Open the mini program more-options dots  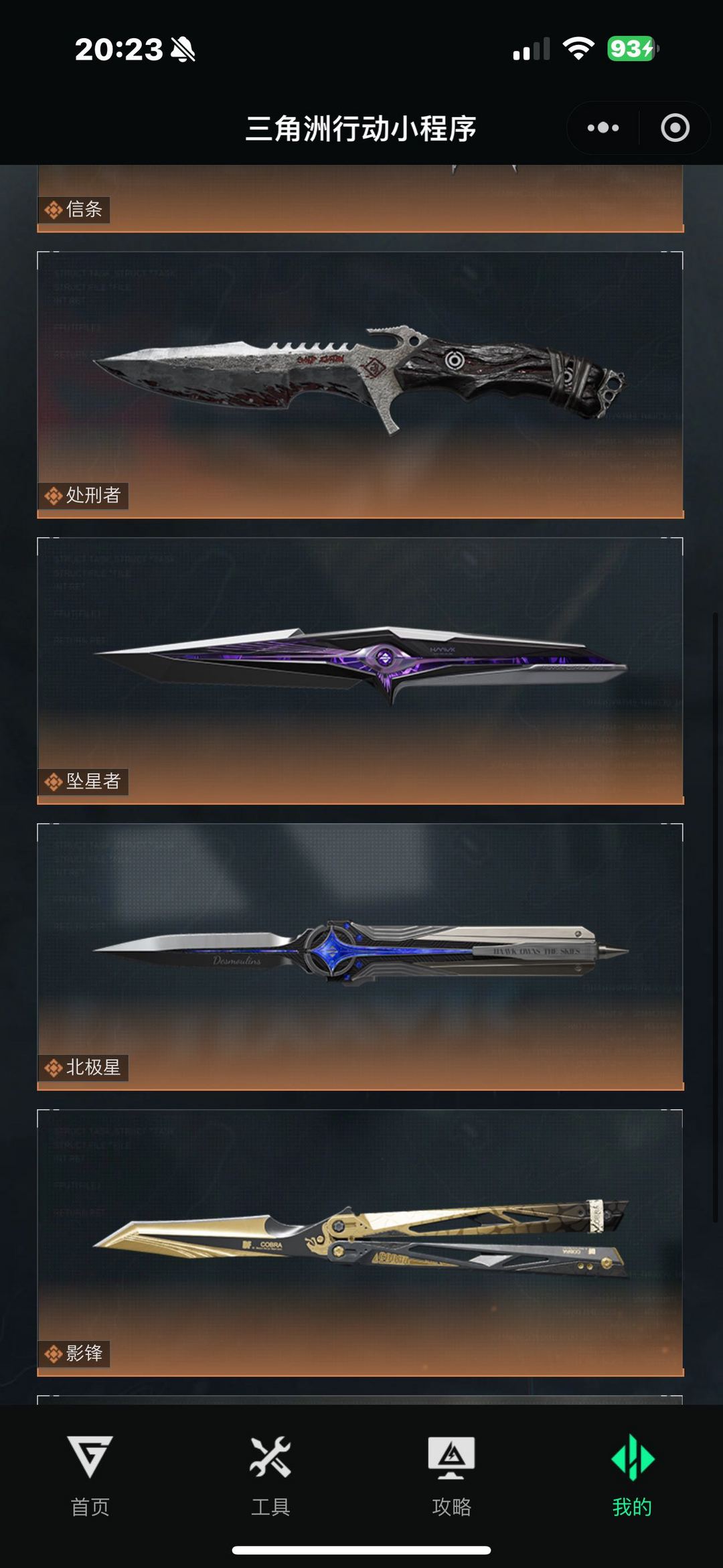[603, 127]
